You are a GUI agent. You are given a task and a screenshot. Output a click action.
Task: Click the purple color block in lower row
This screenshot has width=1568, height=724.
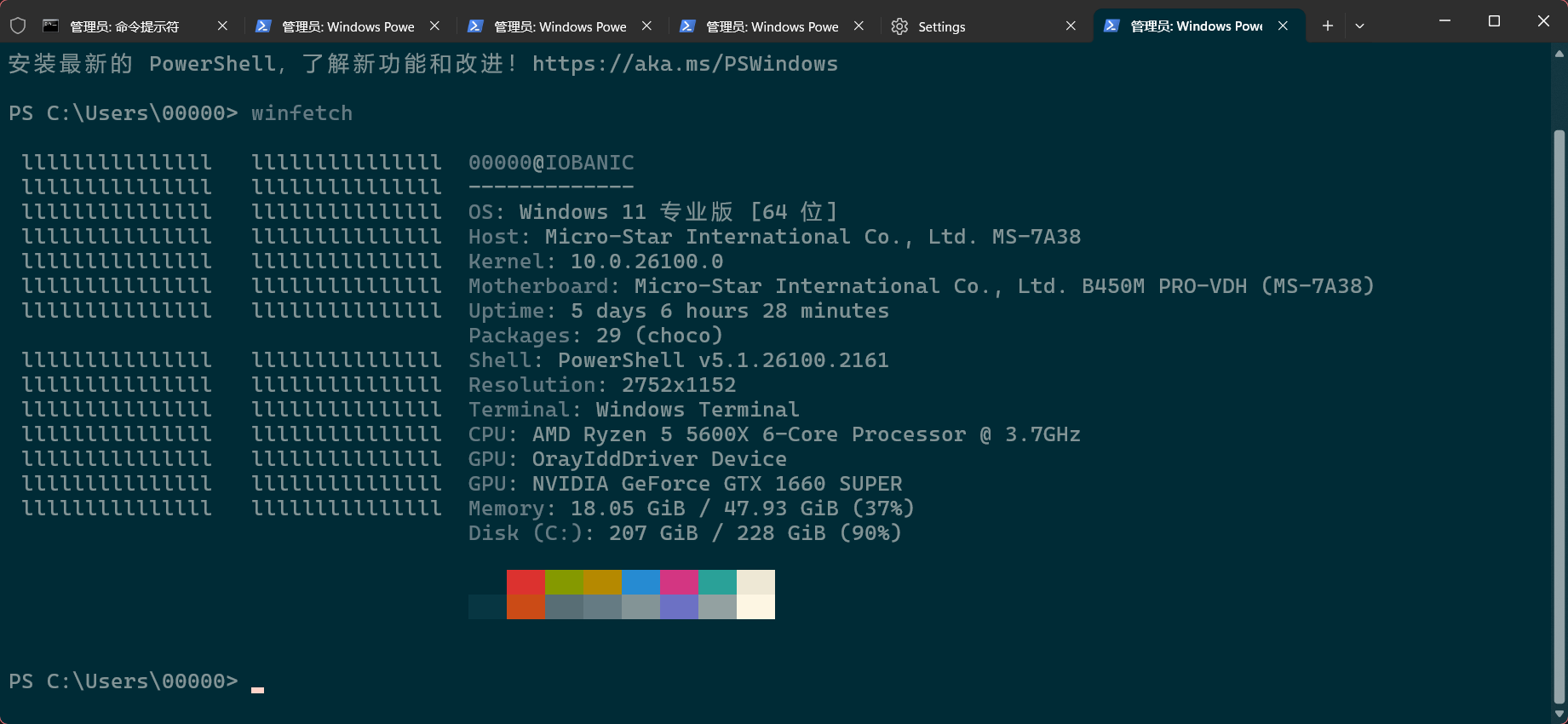pyautogui.click(x=679, y=606)
